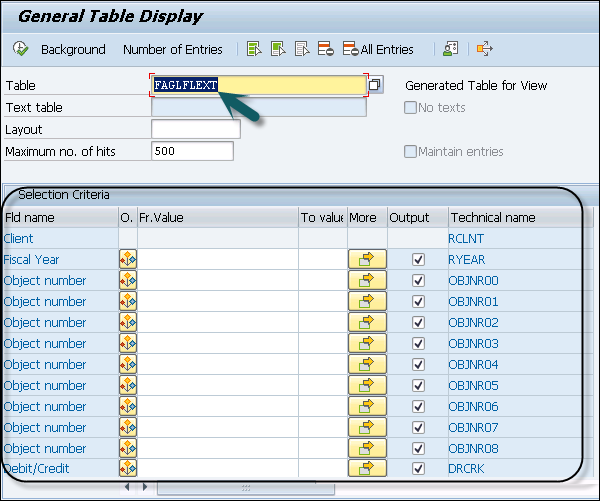Toggle Output checkbox for DRCRK row
Image resolution: width=600 pixels, height=501 pixels.
pyautogui.click(x=417, y=469)
